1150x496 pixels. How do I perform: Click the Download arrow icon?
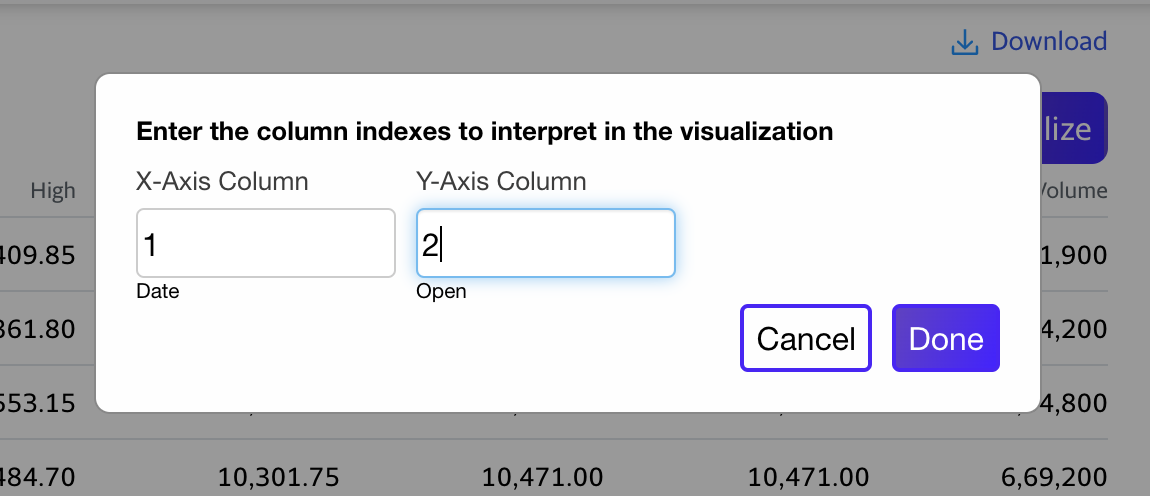coord(964,43)
